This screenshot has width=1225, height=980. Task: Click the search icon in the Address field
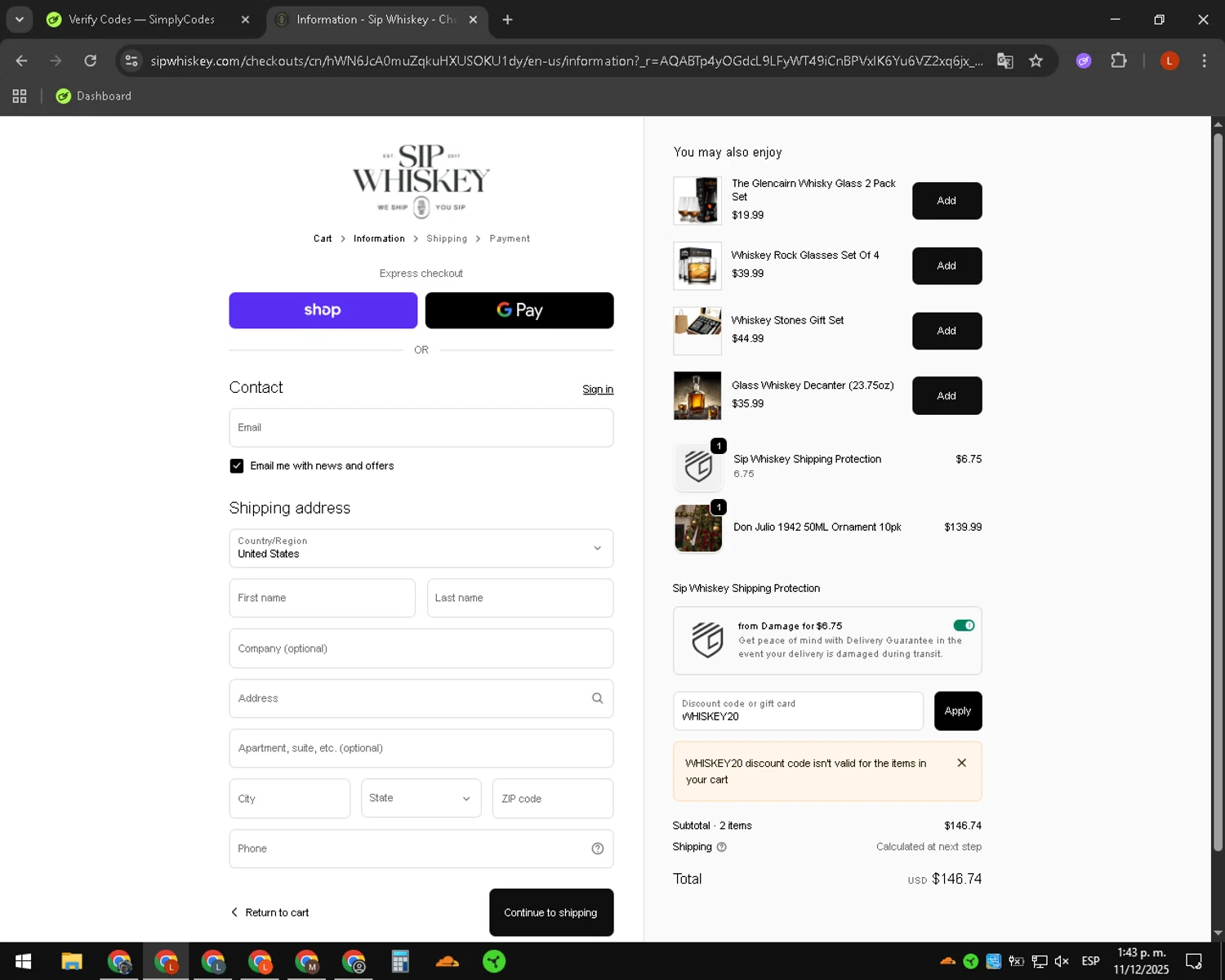click(x=598, y=698)
